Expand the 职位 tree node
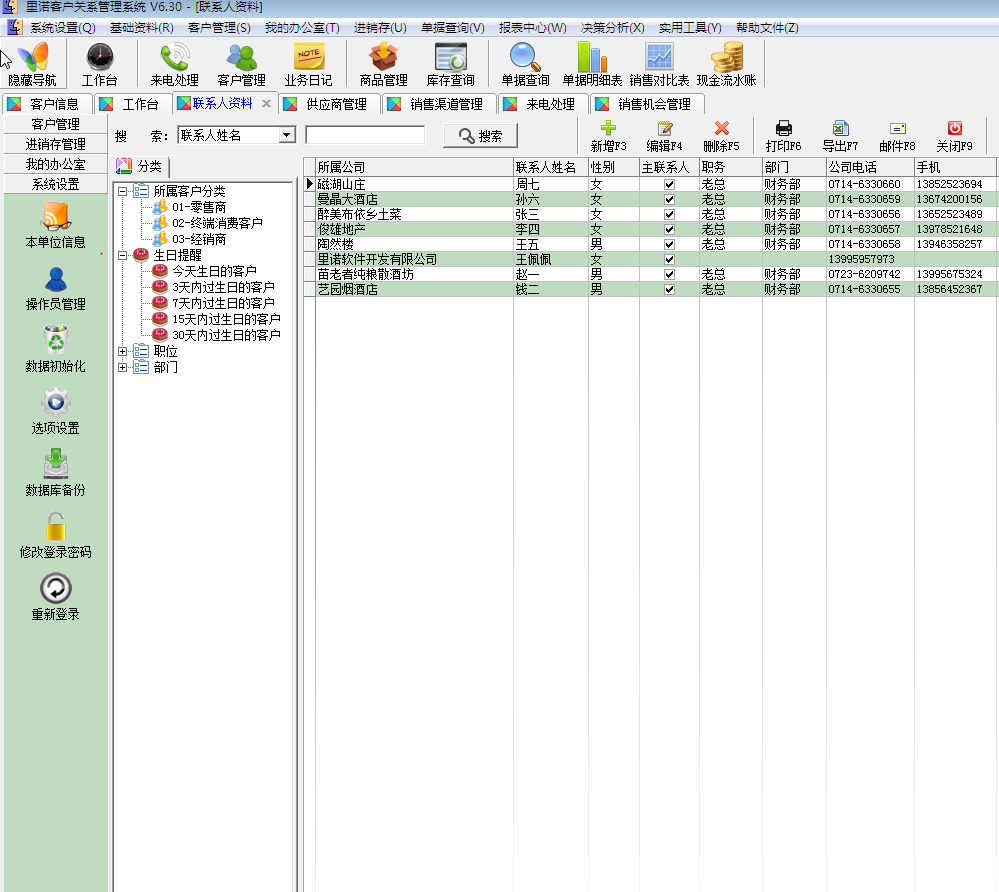Screen dimensions: 999x892 [x=122, y=351]
